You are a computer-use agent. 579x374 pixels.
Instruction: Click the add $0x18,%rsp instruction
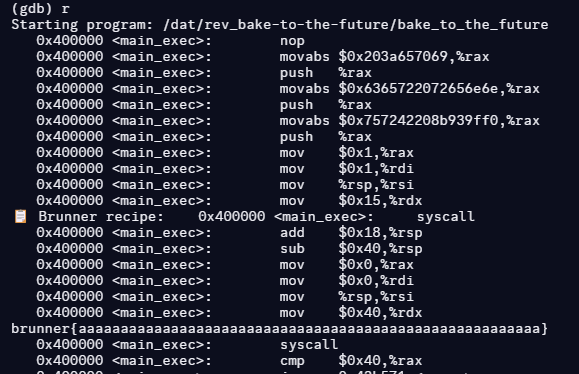[x=351, y=233]
